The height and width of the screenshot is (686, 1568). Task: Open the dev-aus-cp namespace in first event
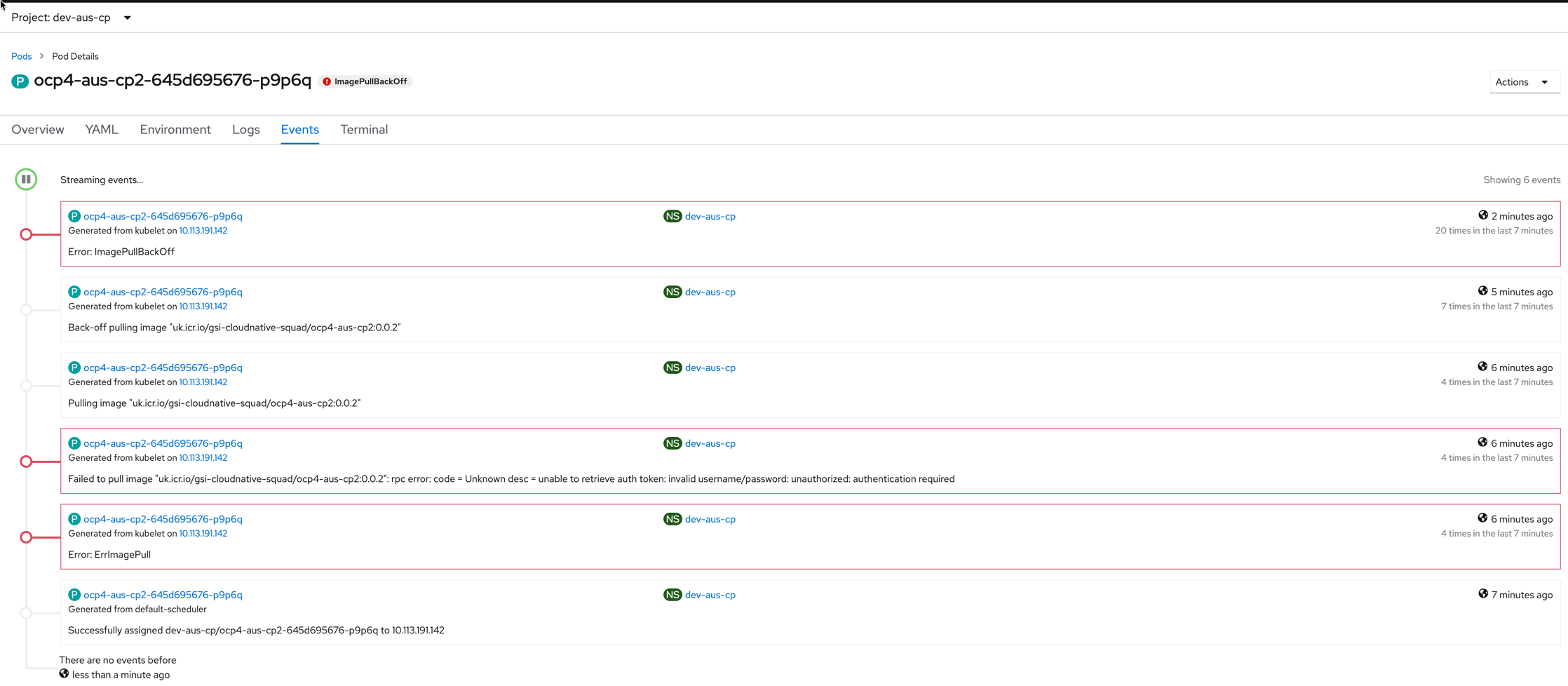[710, 216]
